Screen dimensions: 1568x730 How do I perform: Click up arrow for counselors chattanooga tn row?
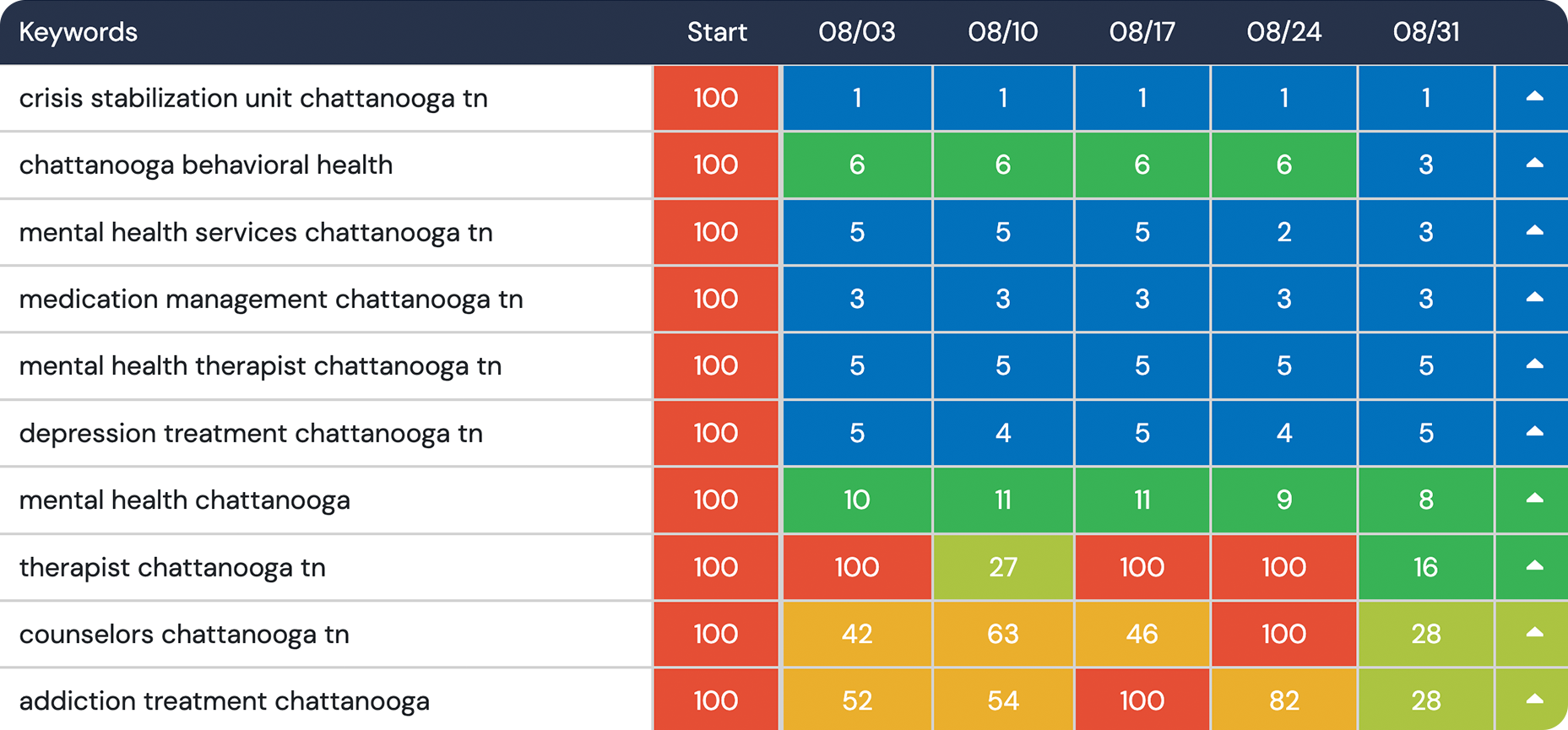pyautogui.click(x=1534, y=633)
